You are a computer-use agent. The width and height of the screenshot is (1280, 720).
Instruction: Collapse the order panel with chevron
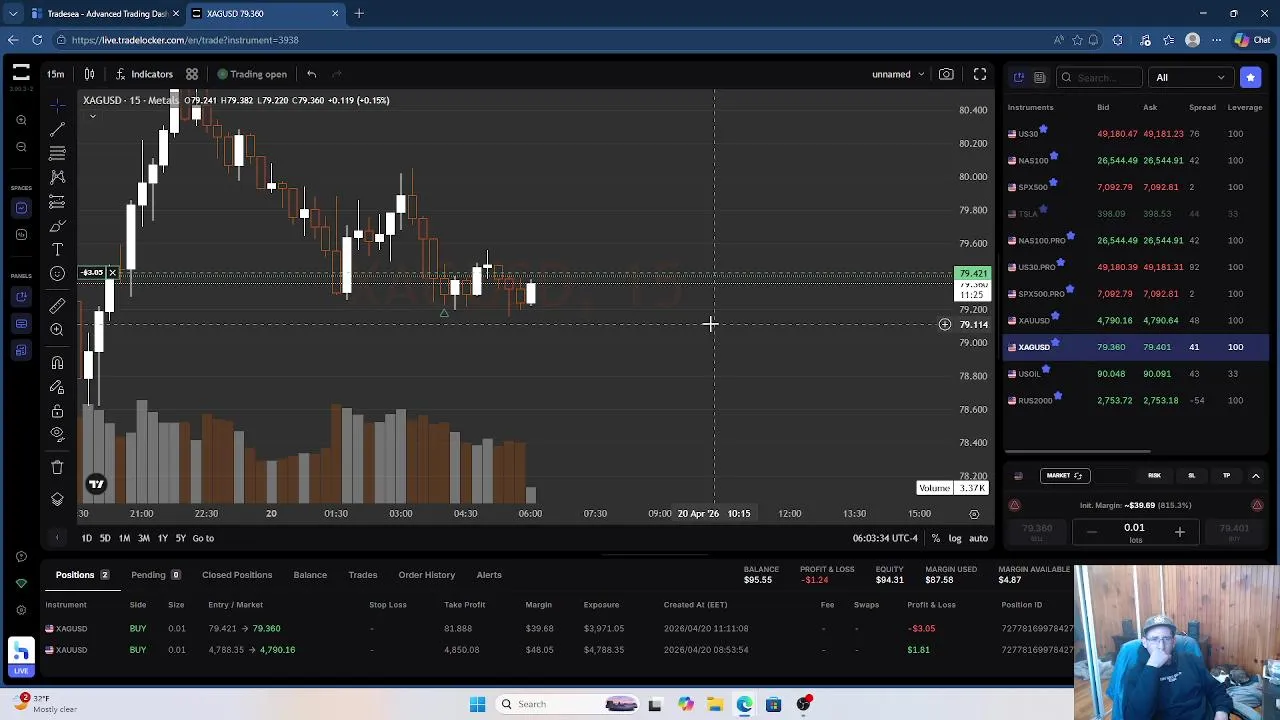pos(1256,476)
